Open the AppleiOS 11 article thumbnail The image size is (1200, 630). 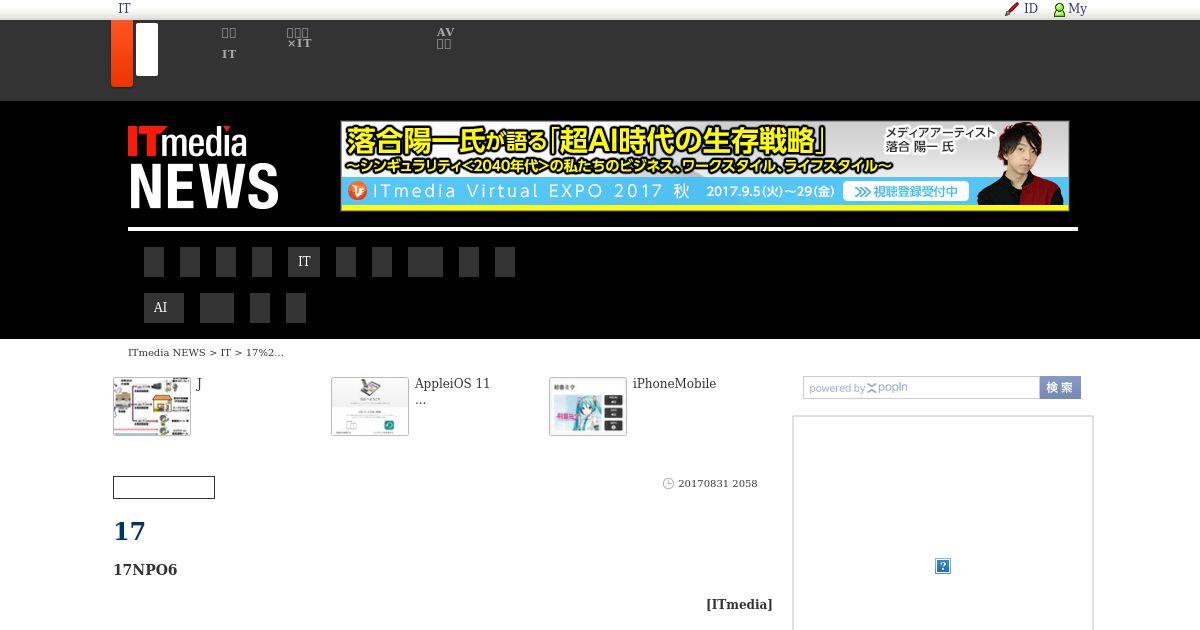pyautogui.click(x=370, y=406)
